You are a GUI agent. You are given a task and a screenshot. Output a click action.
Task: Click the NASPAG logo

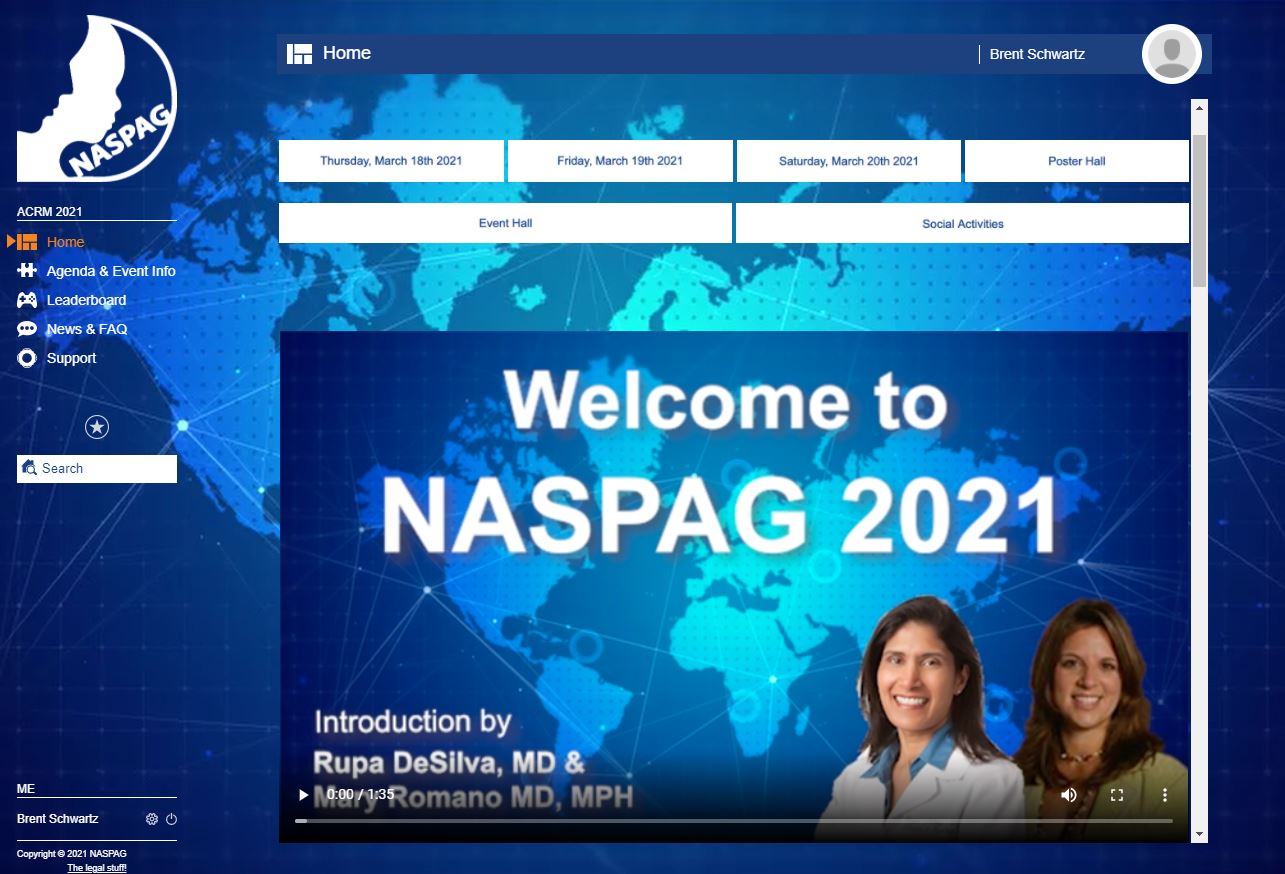pyautogui.click(x=97, y=98)
